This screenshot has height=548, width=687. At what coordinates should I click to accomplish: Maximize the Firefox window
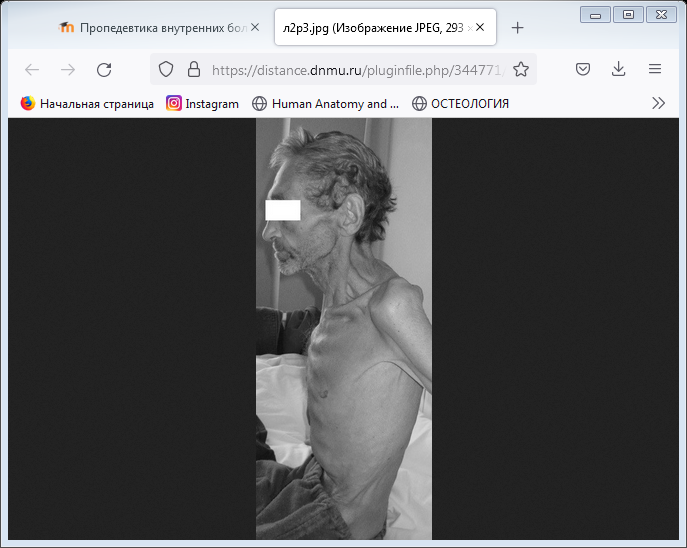click(628, 15)
